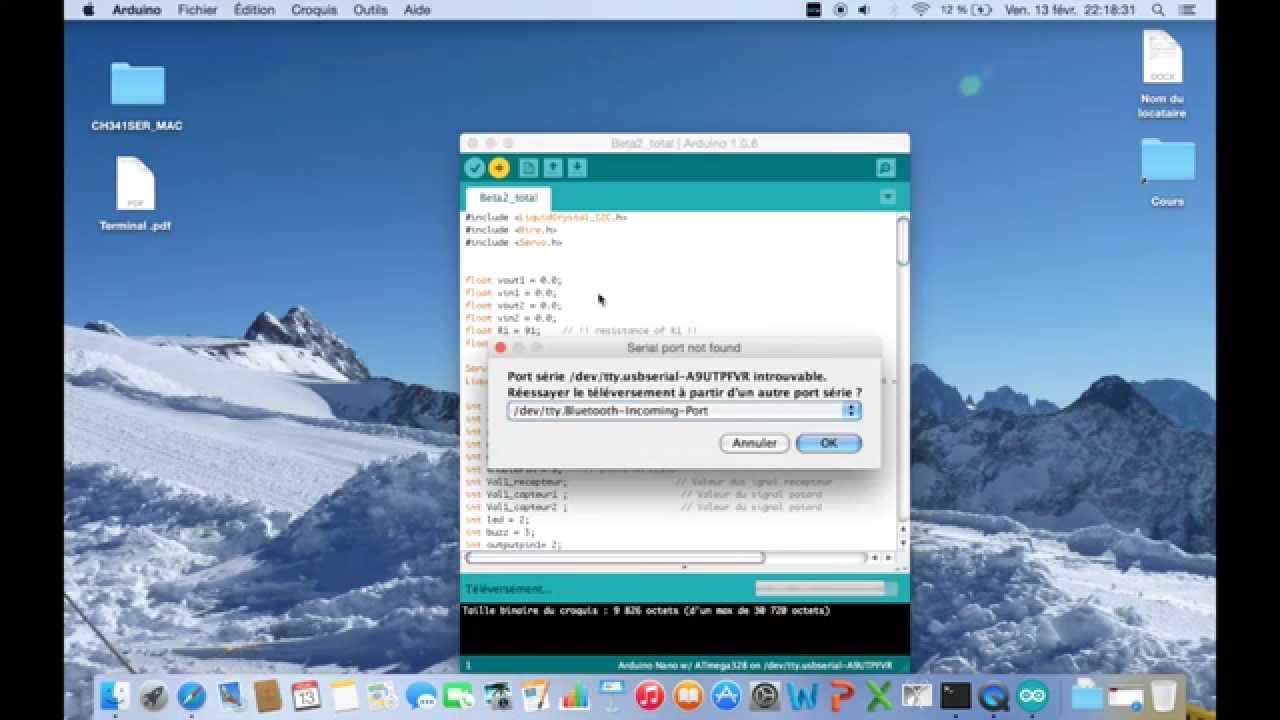Viewport: 1280px width, 720px height.
Task: Save the sketch with the down-arrow icon
Action: click(577, 168)
